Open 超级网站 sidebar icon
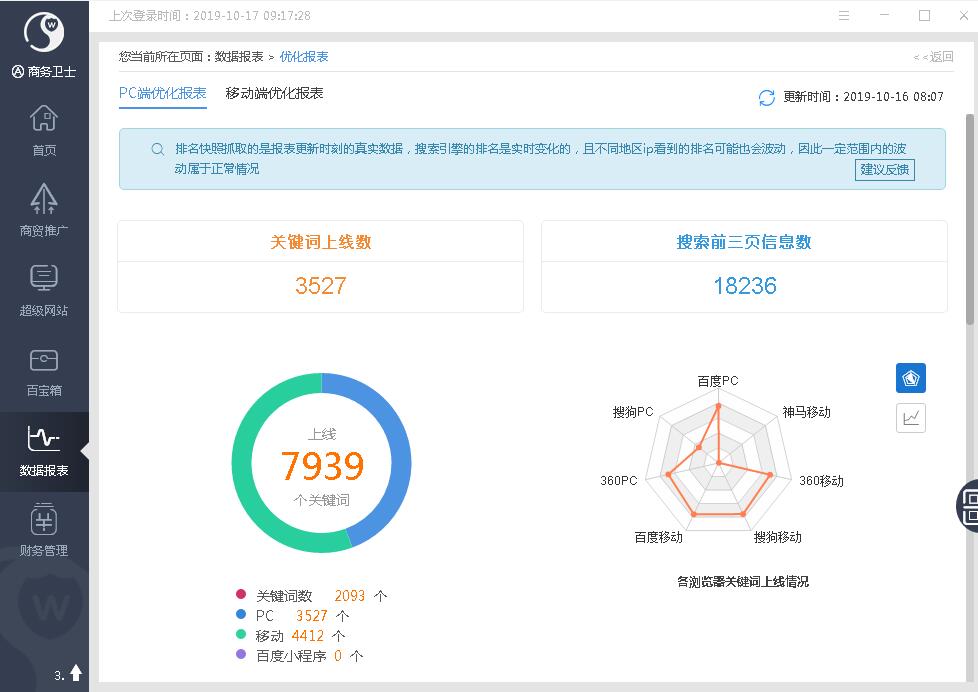The height and width of the screenshot is (692, 978). coord(44,290)
